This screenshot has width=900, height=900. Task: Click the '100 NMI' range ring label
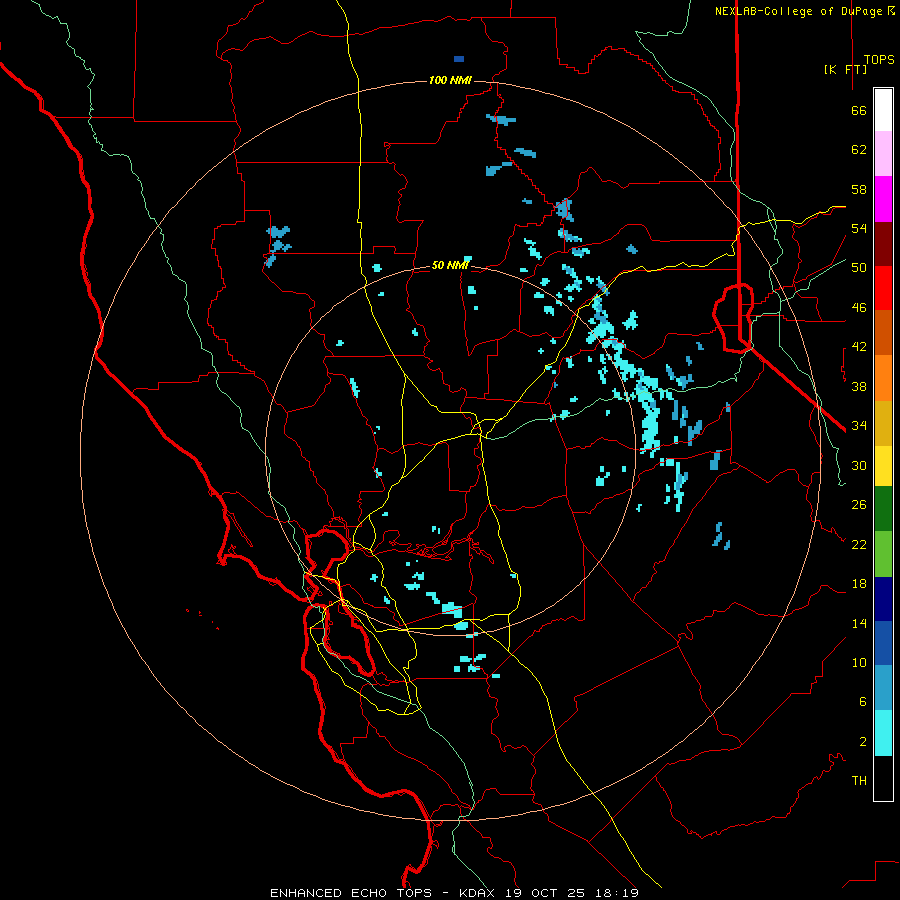click(x=450, y=80)
